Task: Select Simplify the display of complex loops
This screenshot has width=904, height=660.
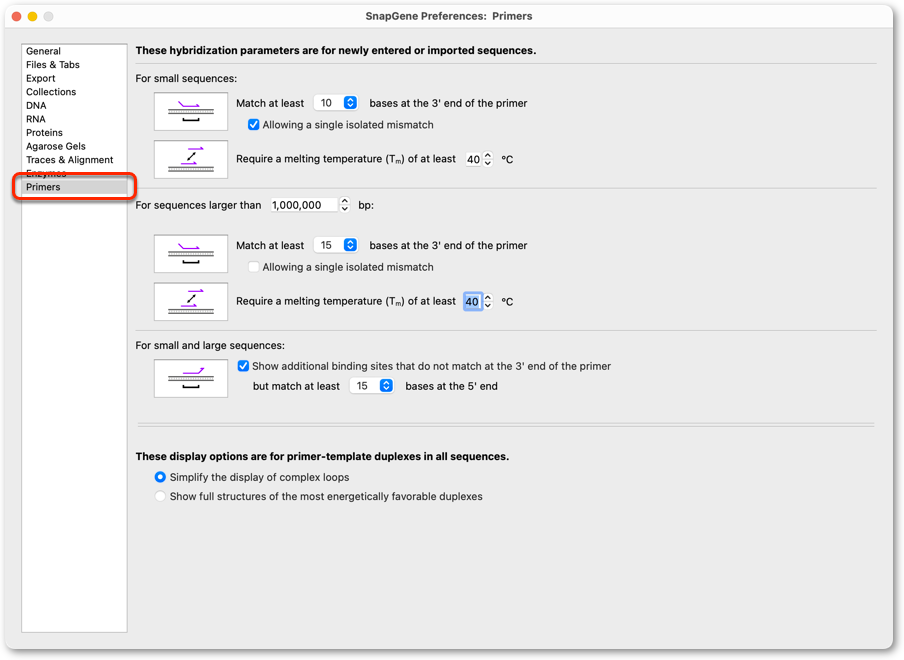Action: pos(160,477)
